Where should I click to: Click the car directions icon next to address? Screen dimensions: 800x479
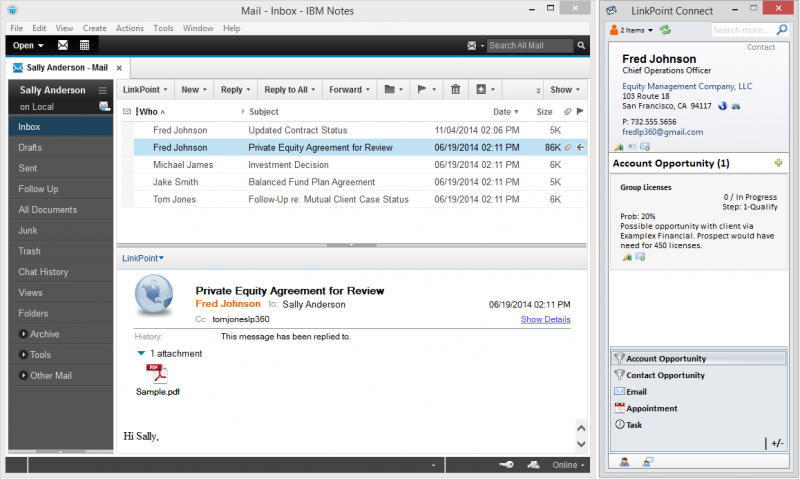(x=736, y=106)
